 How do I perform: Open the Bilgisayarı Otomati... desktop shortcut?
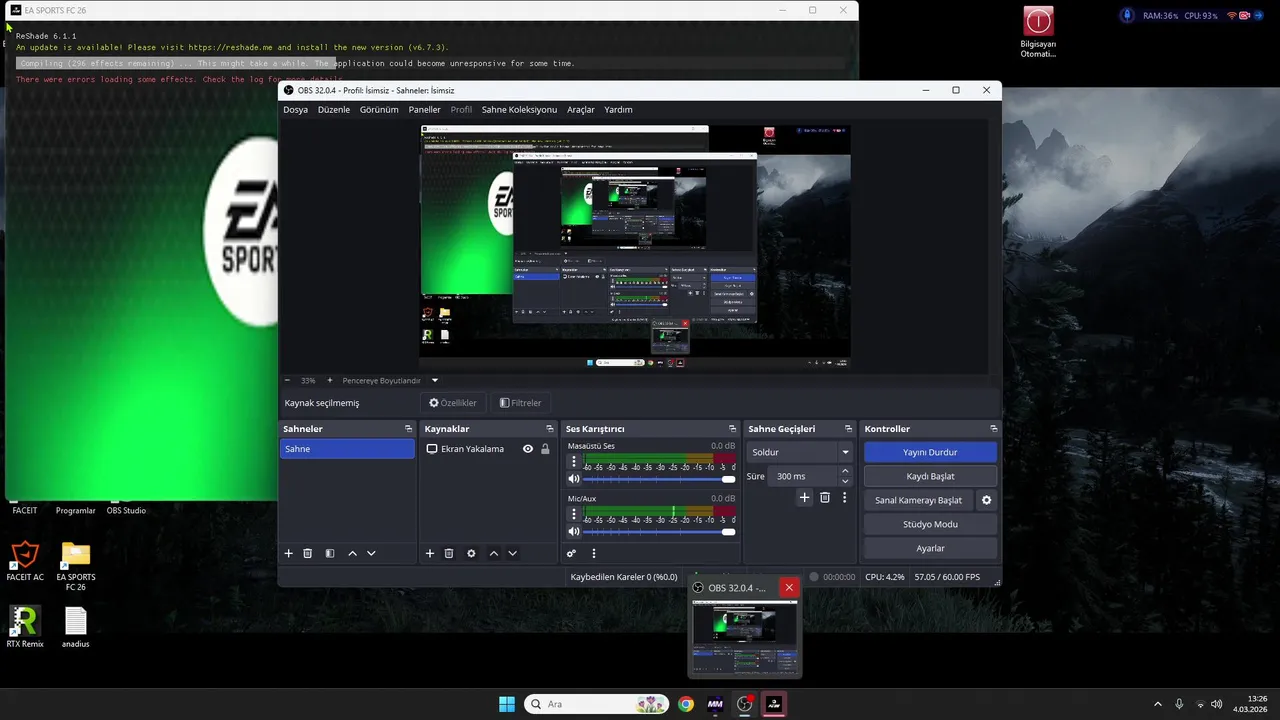[1038, 32]
